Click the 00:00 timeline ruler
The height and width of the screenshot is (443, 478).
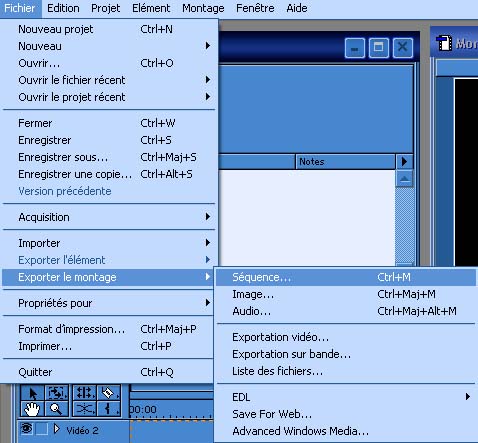point(171,409)
